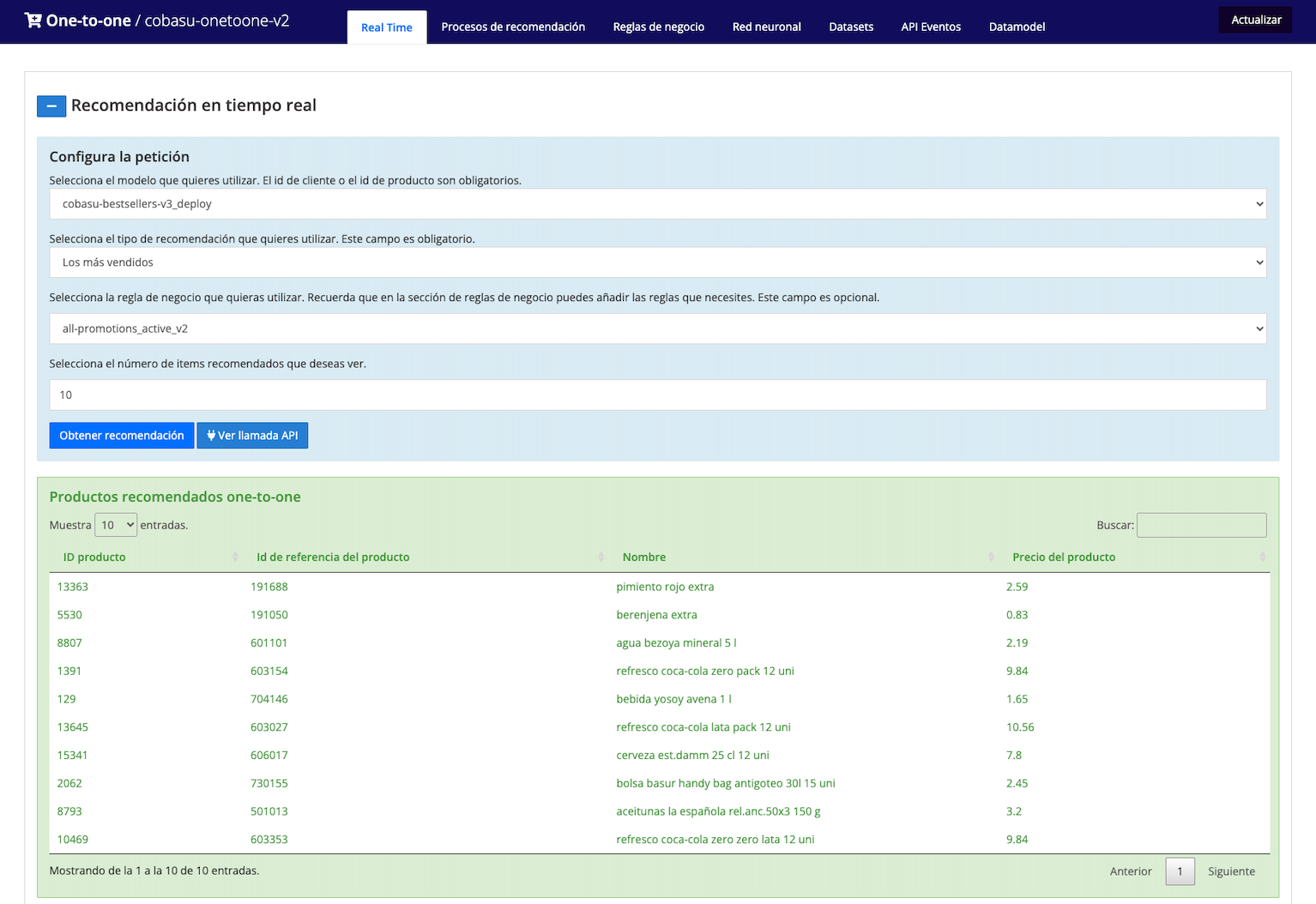1316x904 pixels.
Task: Collapse the Recomendación en tiempo real panel
Action: (x=51, y=106)
